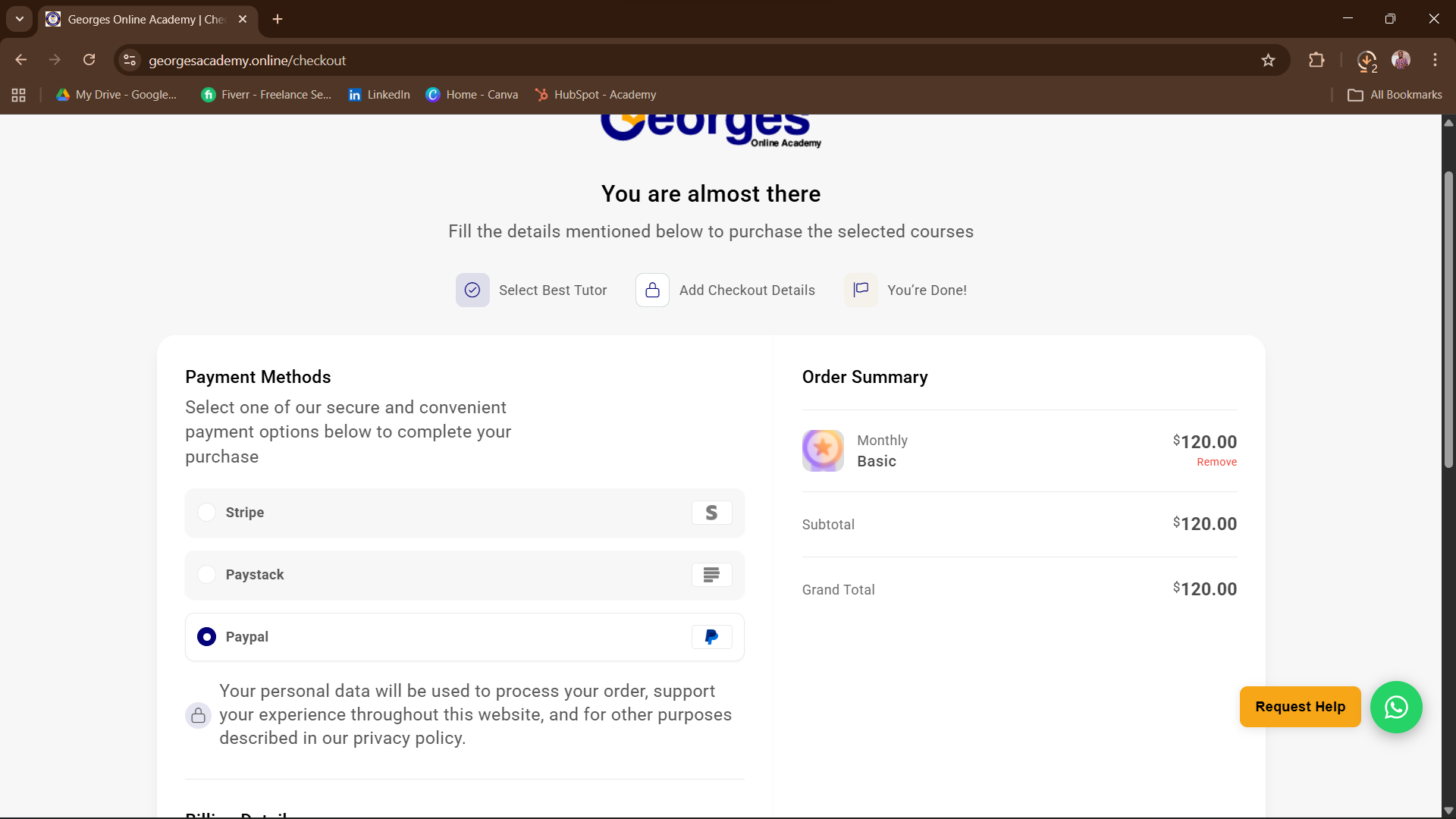Click the Stripe logo icon
Viewport: 1456px width, 819px height.
711,513
